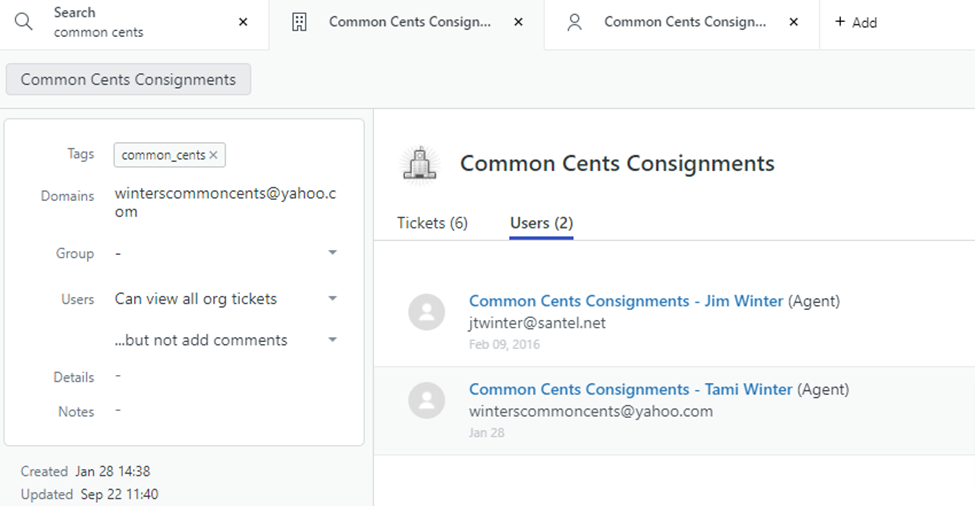Close the organization Common Cents tab
The width and height of the screenshot is (975, 506).
(518, 22)
